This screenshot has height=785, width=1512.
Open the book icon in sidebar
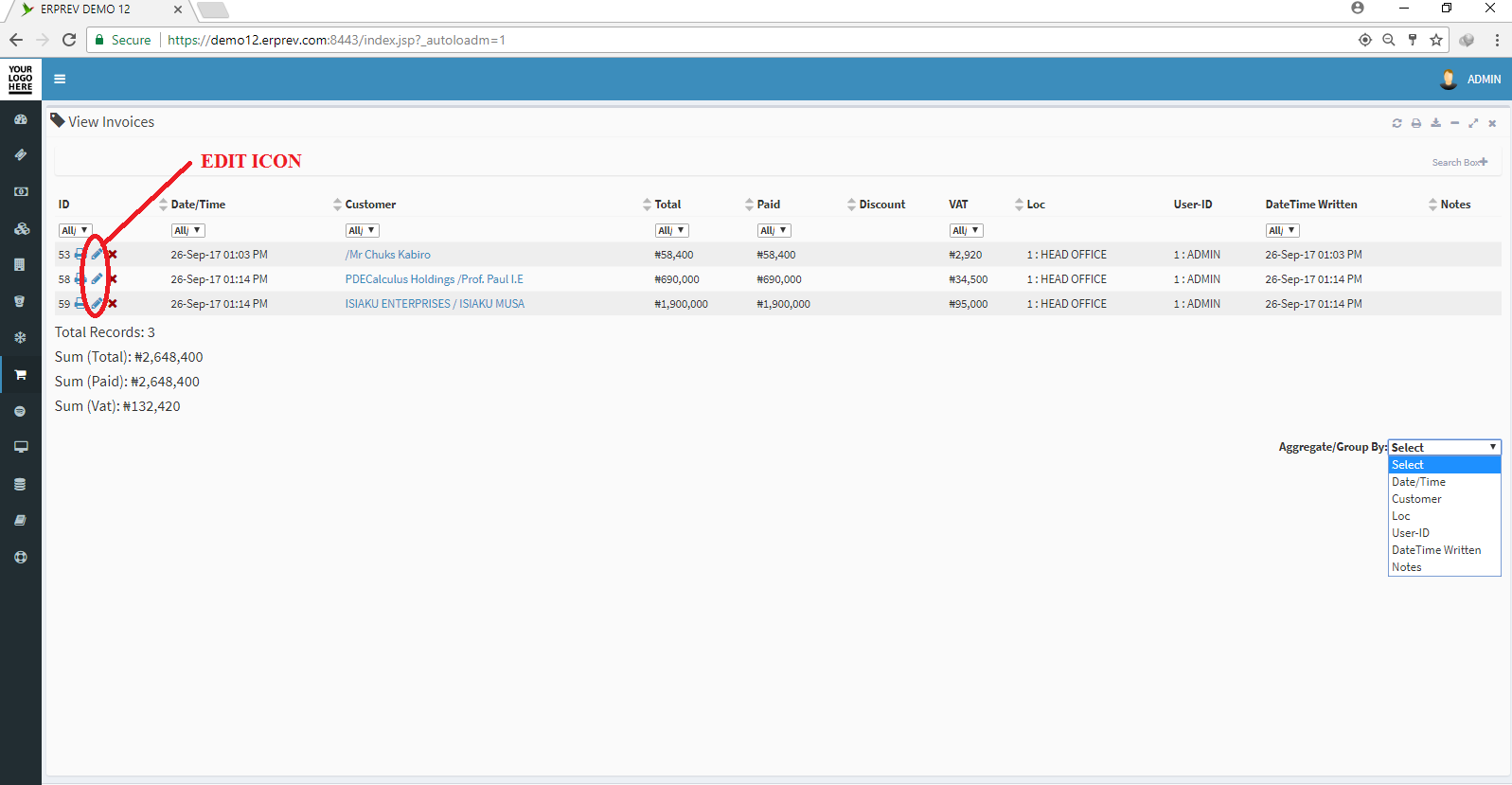(20, 520)
